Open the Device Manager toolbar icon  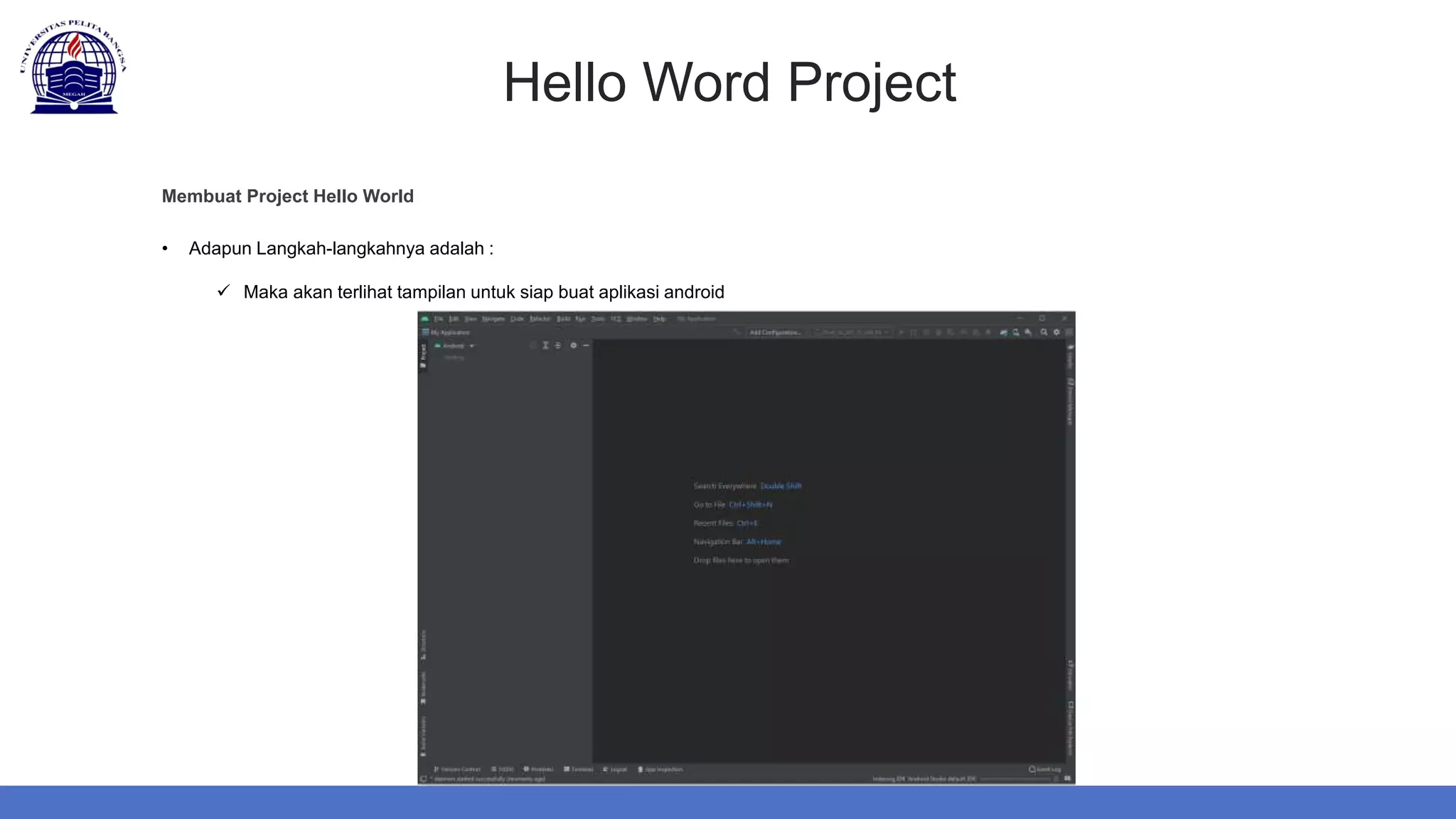[1016, 332]
